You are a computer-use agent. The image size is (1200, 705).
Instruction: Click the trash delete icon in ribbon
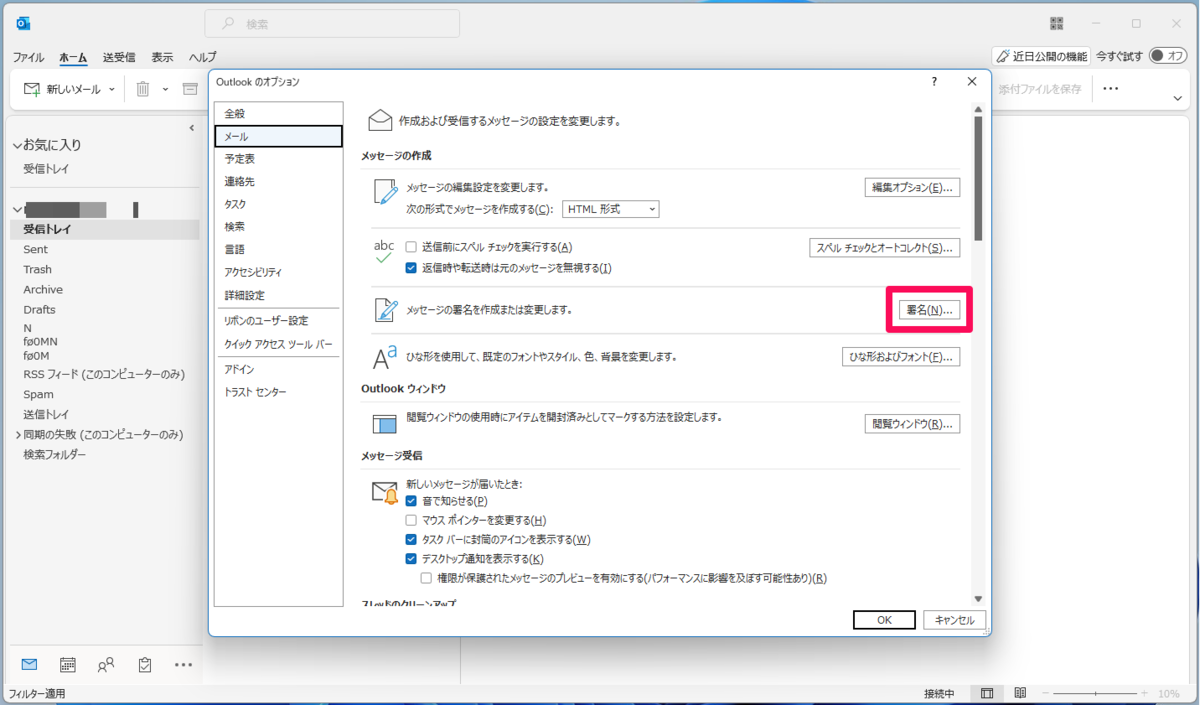[x=143, y=90]
